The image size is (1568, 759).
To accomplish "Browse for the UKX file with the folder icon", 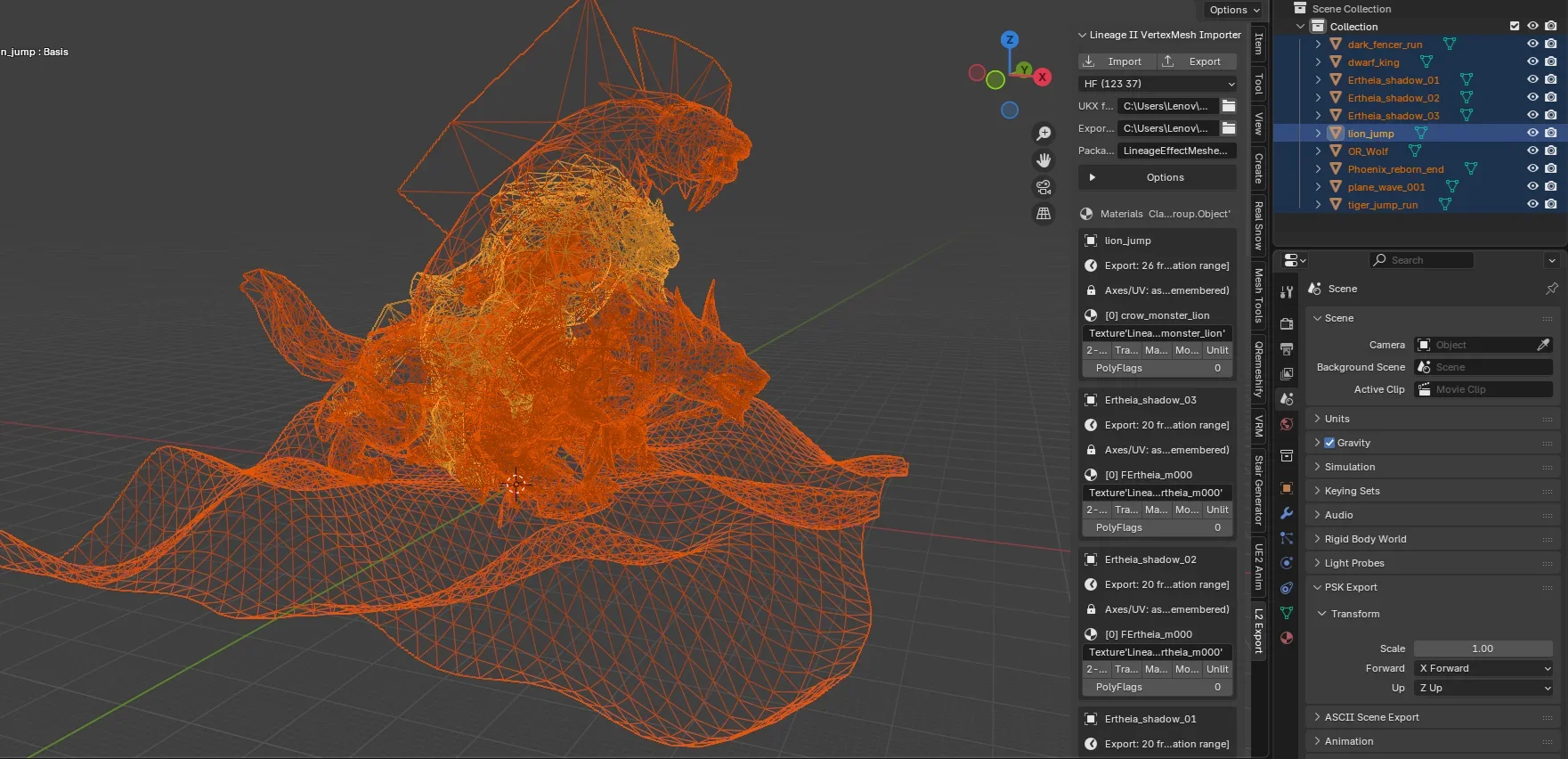I will 1229,106.
